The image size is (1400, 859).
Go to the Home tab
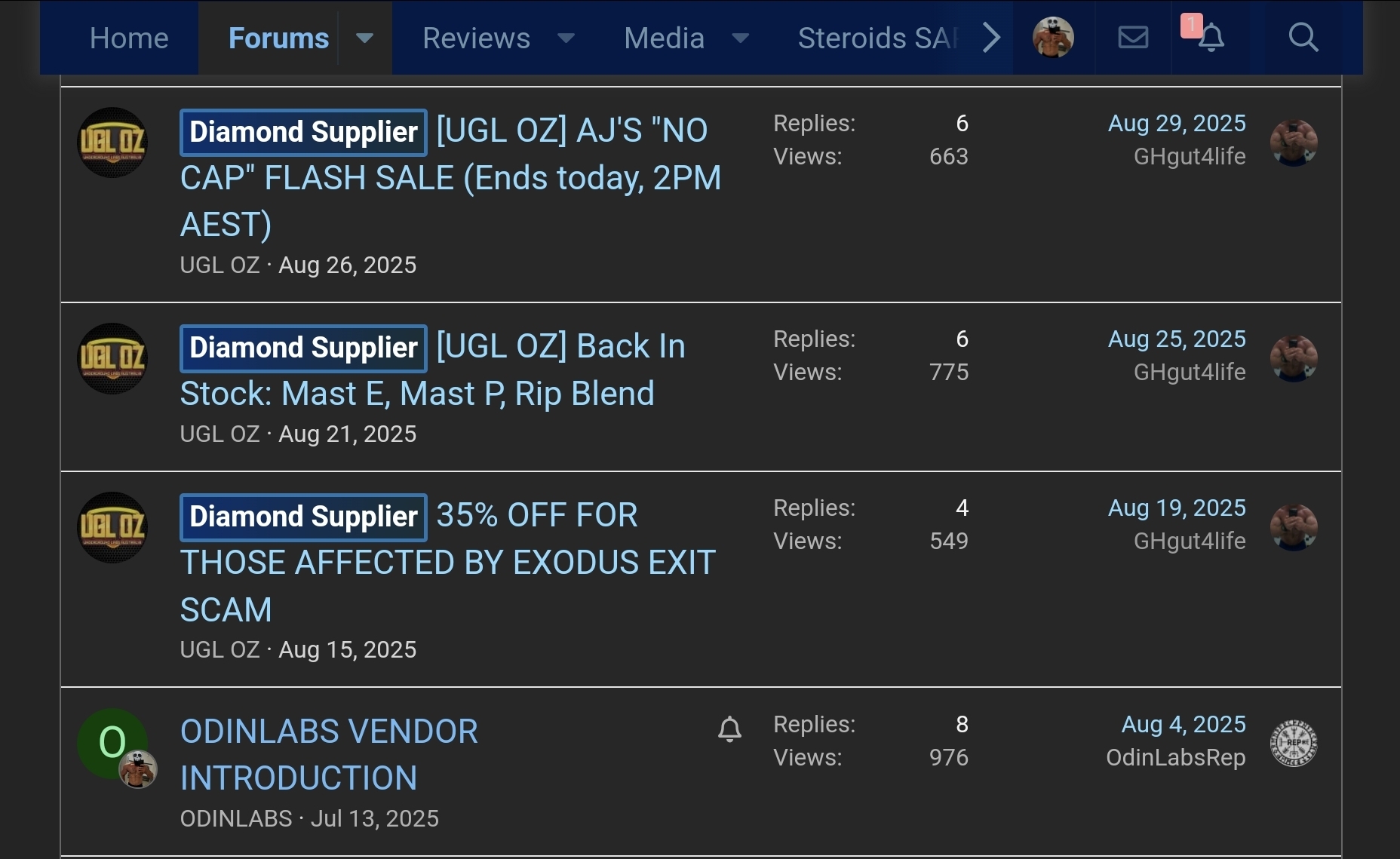point(129,38)
